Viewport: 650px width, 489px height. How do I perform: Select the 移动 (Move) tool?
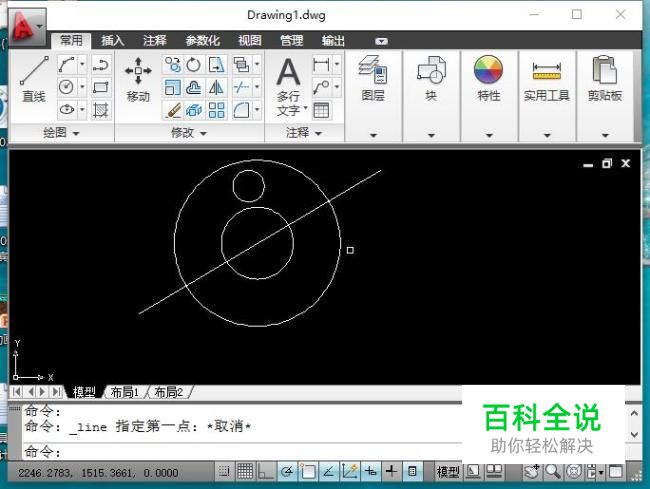tap(138, 80)
